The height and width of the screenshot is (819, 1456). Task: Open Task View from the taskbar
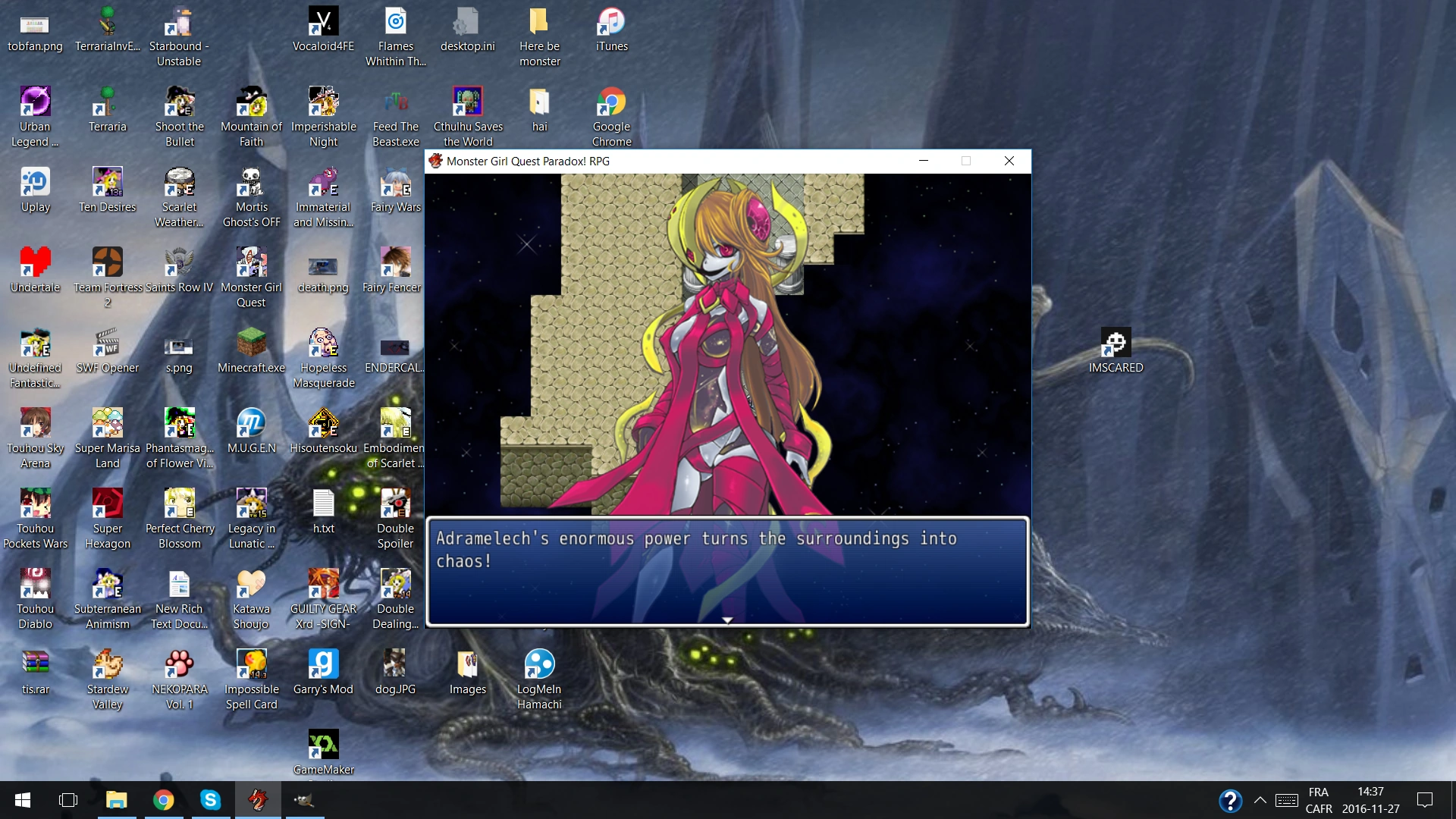point(68,800)
